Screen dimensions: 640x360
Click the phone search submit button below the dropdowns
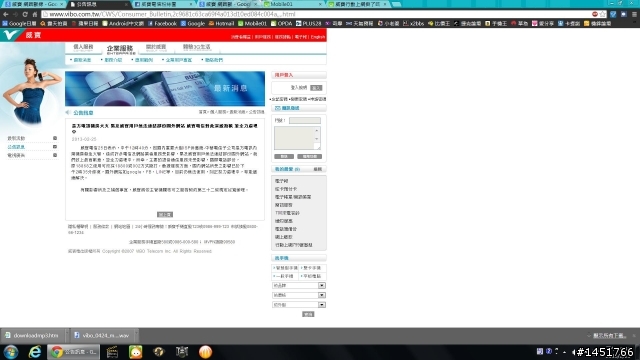tap(308, 314)
